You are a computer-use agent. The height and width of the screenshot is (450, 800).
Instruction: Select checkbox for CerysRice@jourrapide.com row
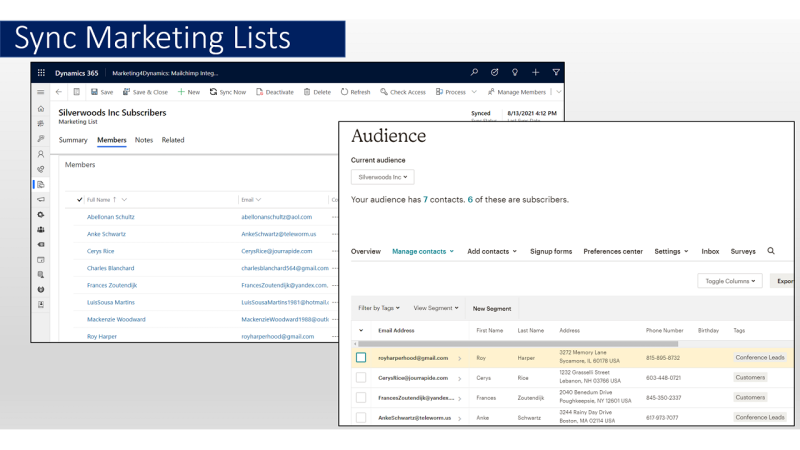point(361,378)
